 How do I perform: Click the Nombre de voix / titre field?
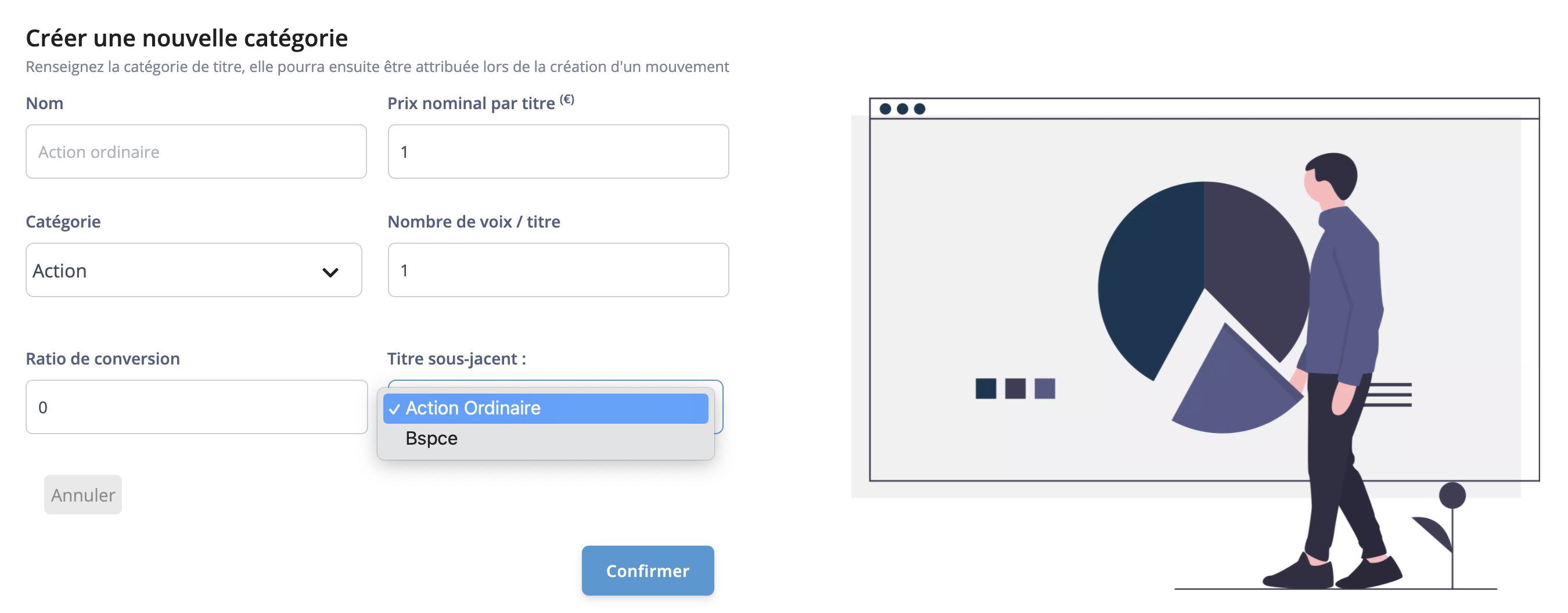pos(558,270)
